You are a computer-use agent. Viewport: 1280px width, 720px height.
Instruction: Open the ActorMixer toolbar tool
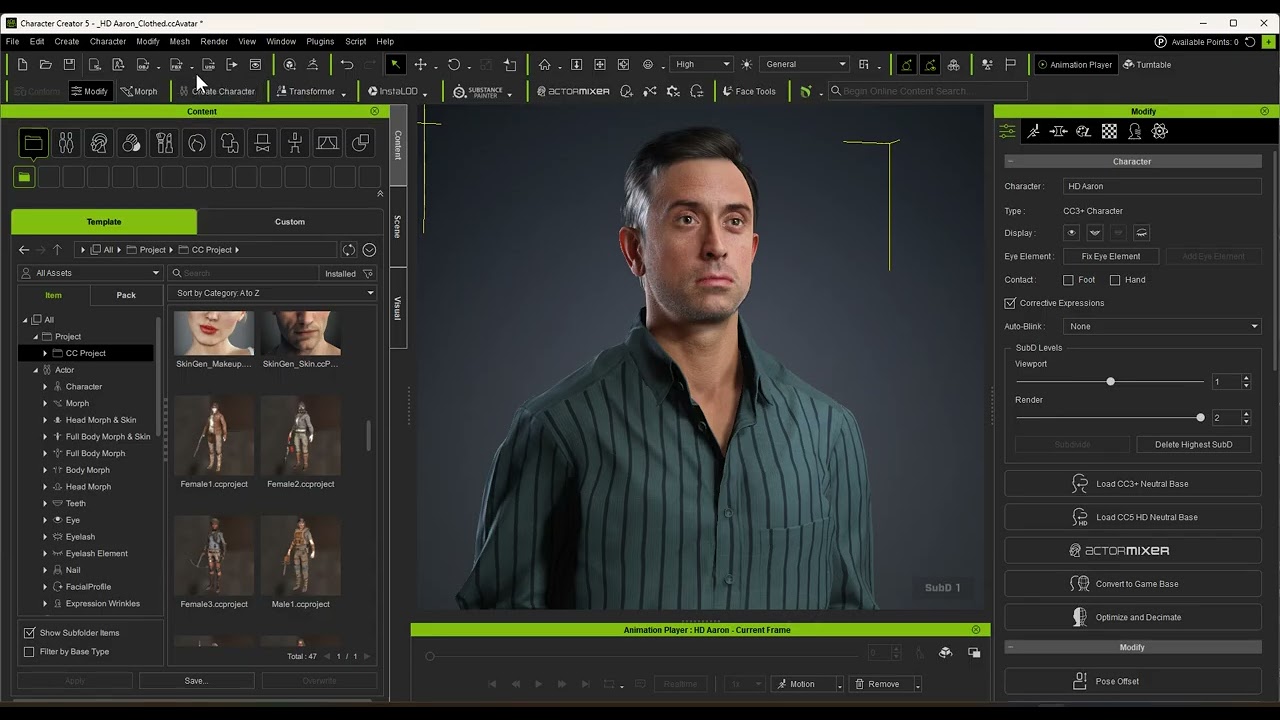[x=573, y=91]
